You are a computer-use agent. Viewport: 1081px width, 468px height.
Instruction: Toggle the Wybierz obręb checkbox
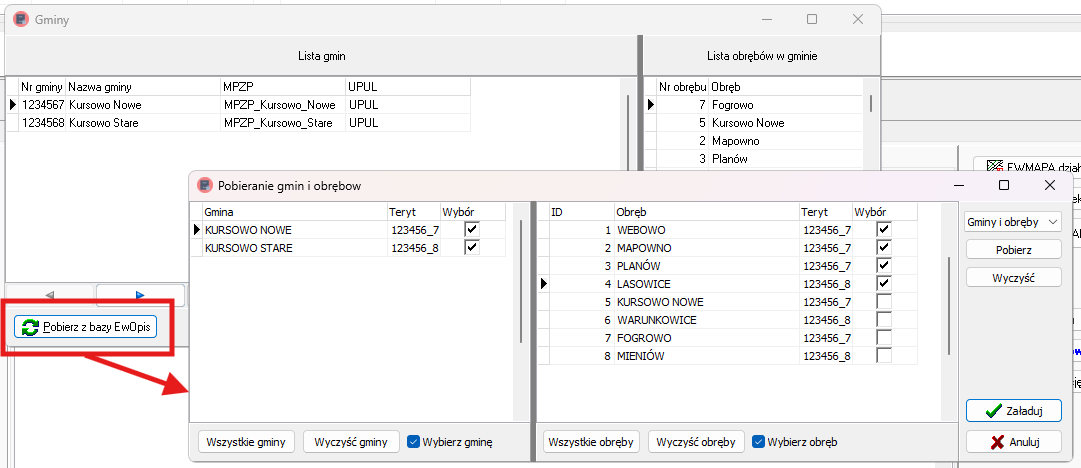[758, 442]
